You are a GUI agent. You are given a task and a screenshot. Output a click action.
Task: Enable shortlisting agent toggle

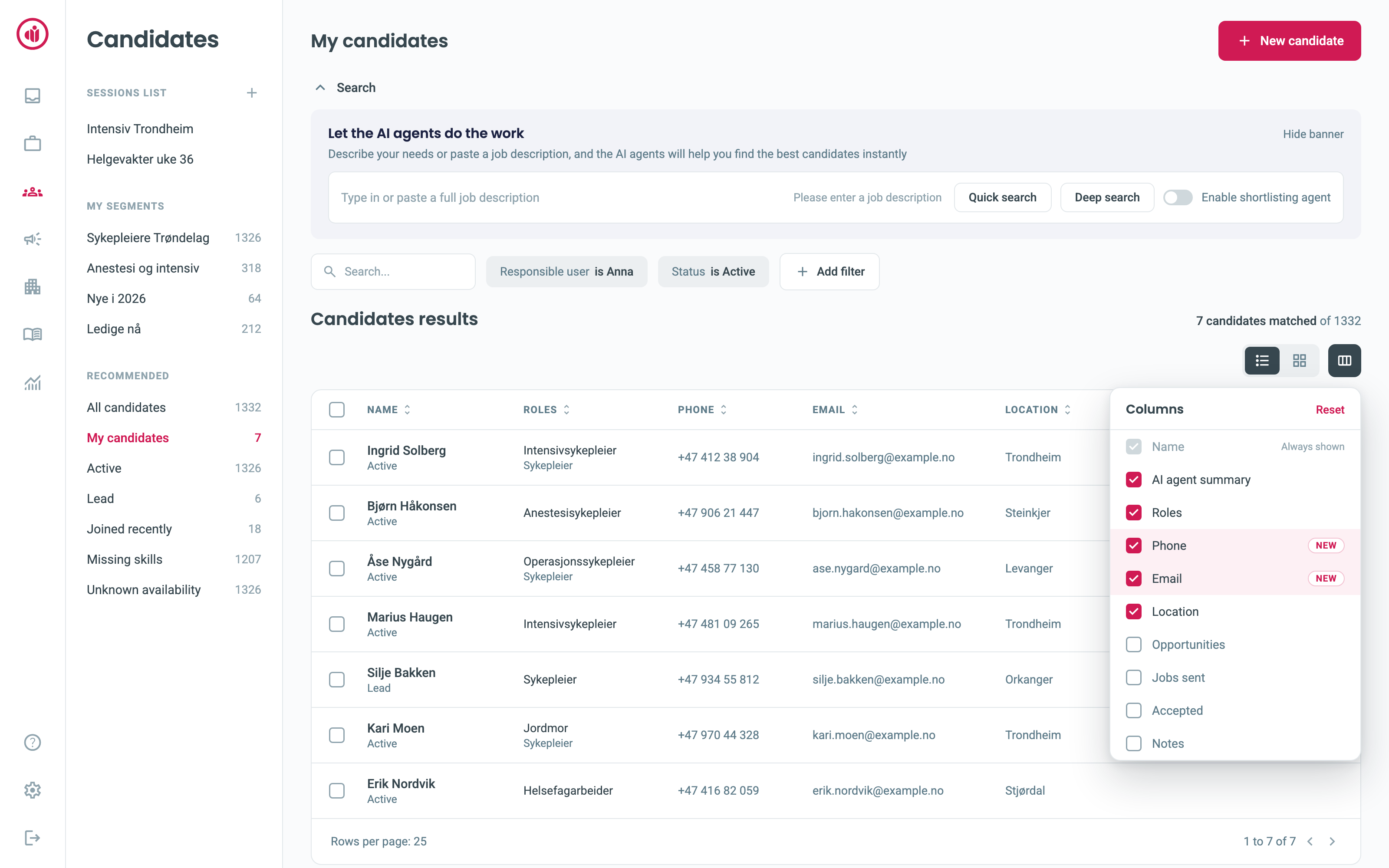click(x=1177, y=197)
